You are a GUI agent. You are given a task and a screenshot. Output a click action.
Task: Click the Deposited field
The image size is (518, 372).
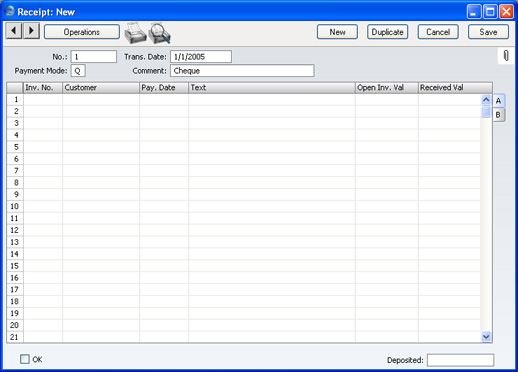pyautogui.click(x=460, y=360)
